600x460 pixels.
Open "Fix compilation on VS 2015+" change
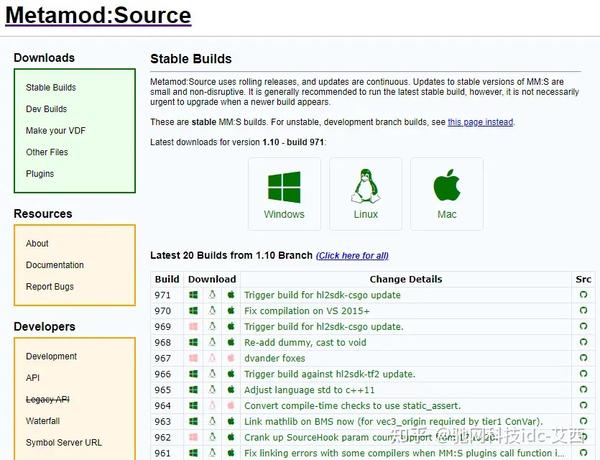tap(308, 311)
